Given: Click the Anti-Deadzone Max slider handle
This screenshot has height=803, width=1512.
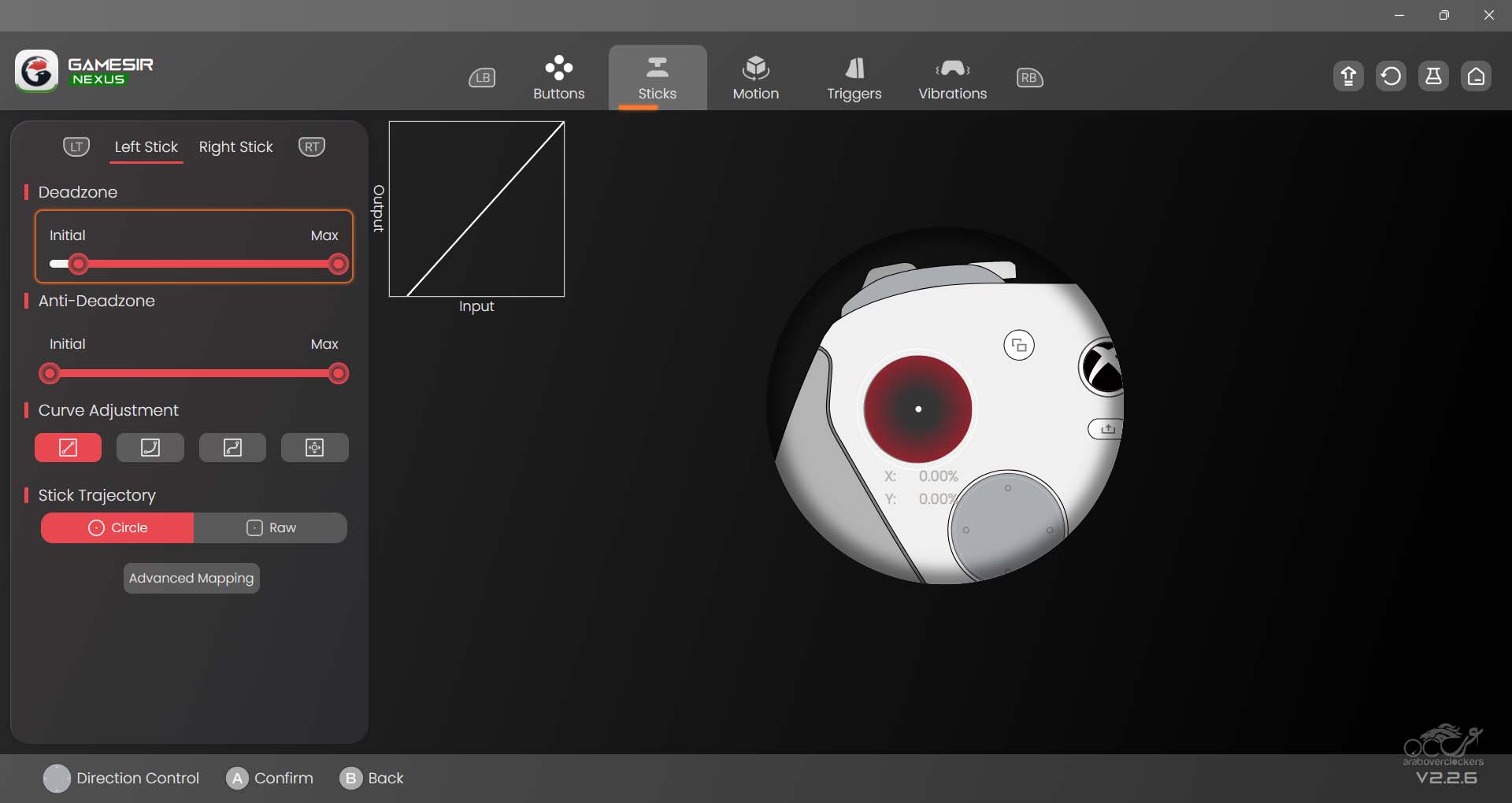Looking at the screenshot, I should click(339, 374).
